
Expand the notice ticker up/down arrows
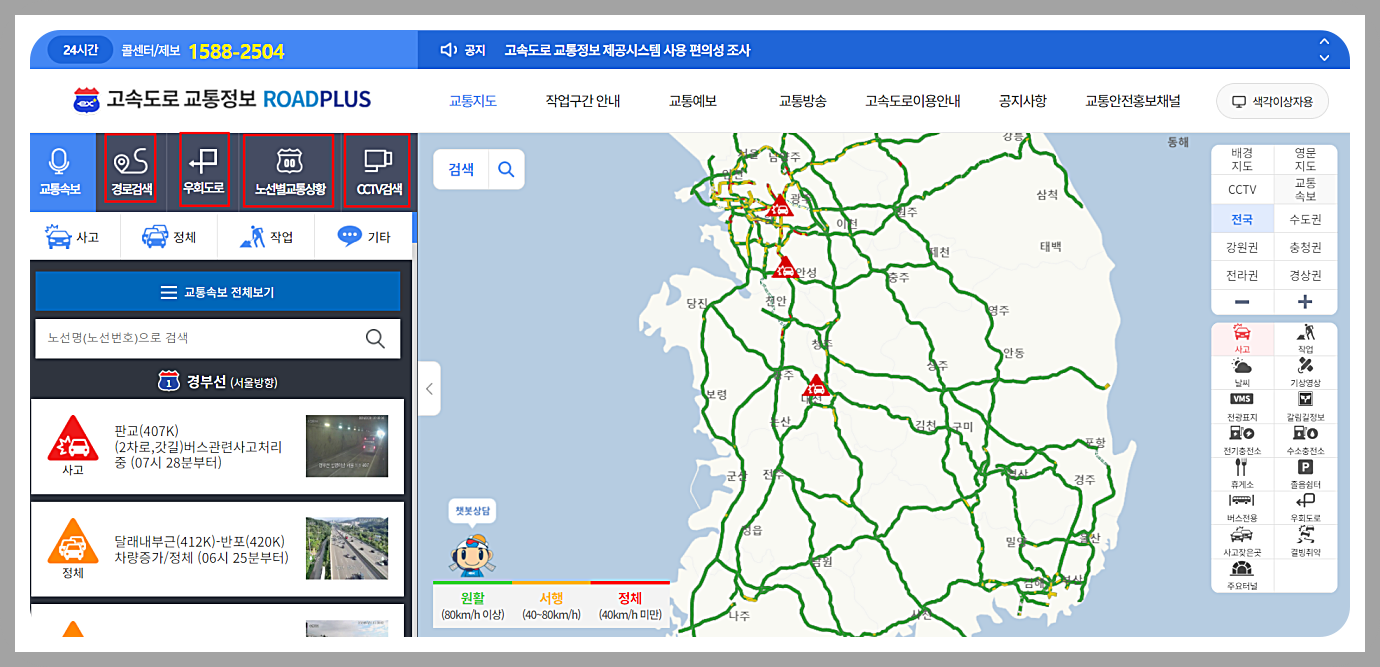[1324, 50]
